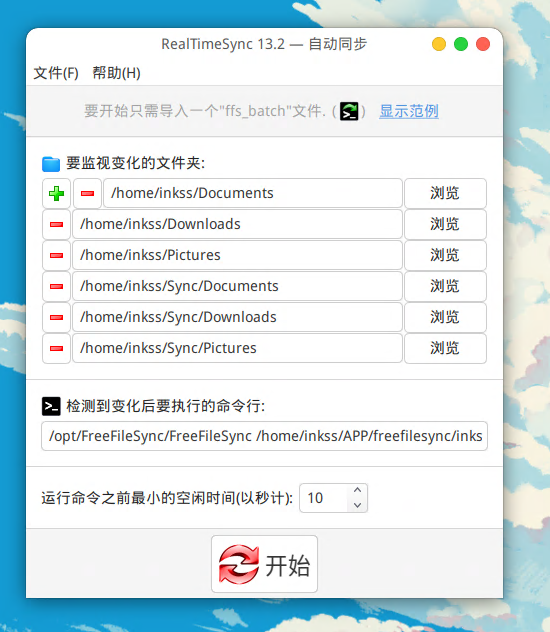Close RealTimeSync with the red button
Viewport: 550px width, 632px height.
(x=483, y=44)
